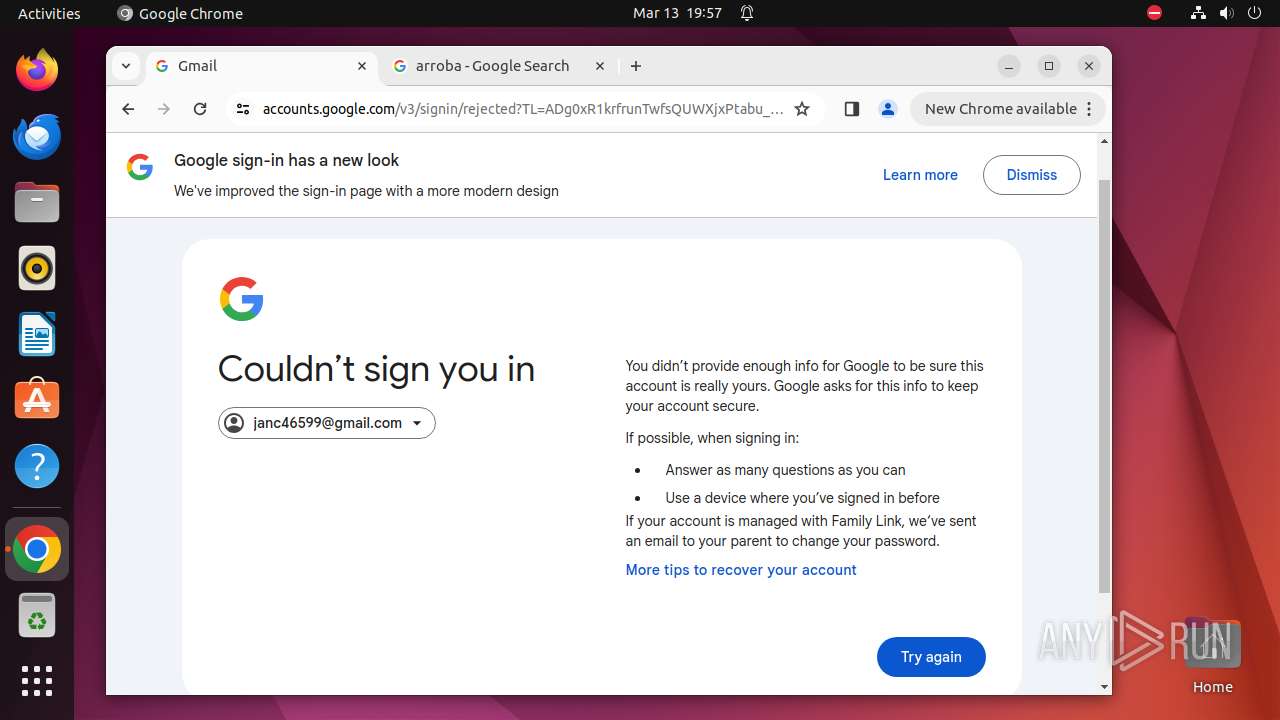Click the network icon in system tray

[x=1198, y=13]
